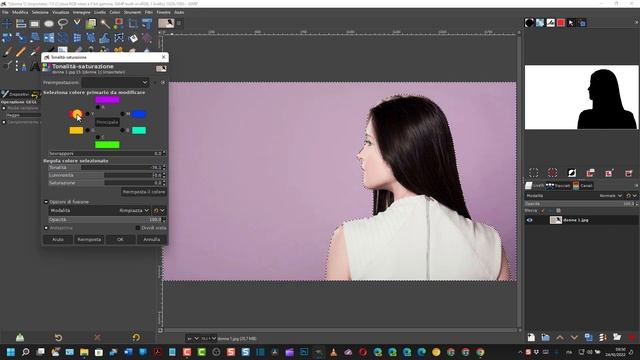Click the 'Reimposta il colore' button

(x=144, y=192)
